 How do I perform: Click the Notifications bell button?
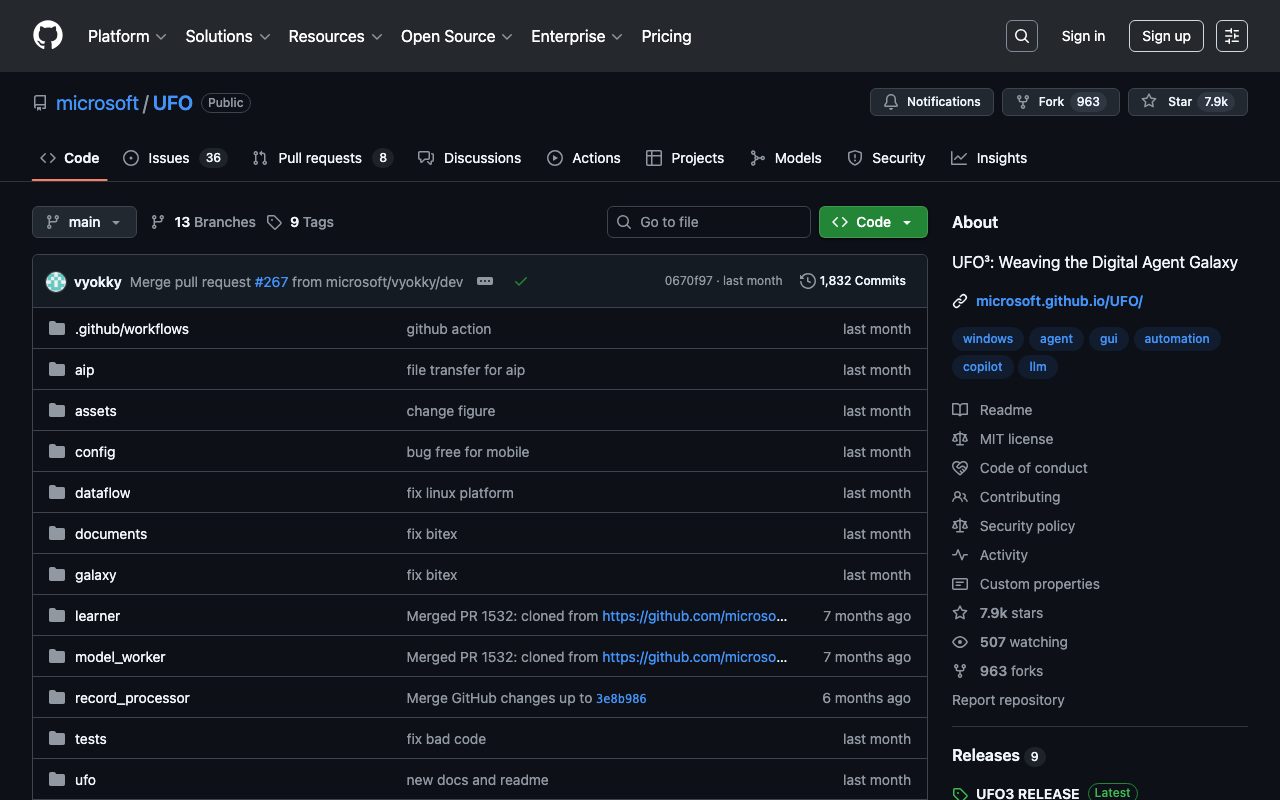[x=932, y=102]
